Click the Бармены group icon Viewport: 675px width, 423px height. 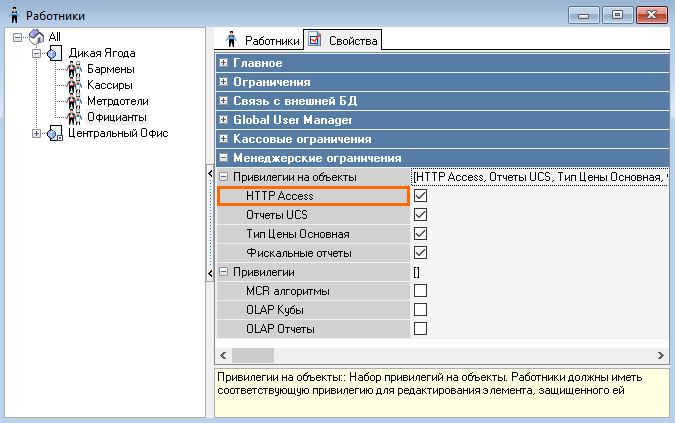[73, 70]
